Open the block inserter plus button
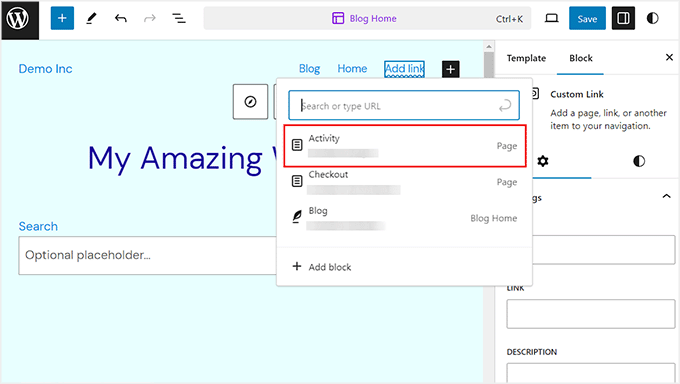680x384 pixels. tap(62, 18)
